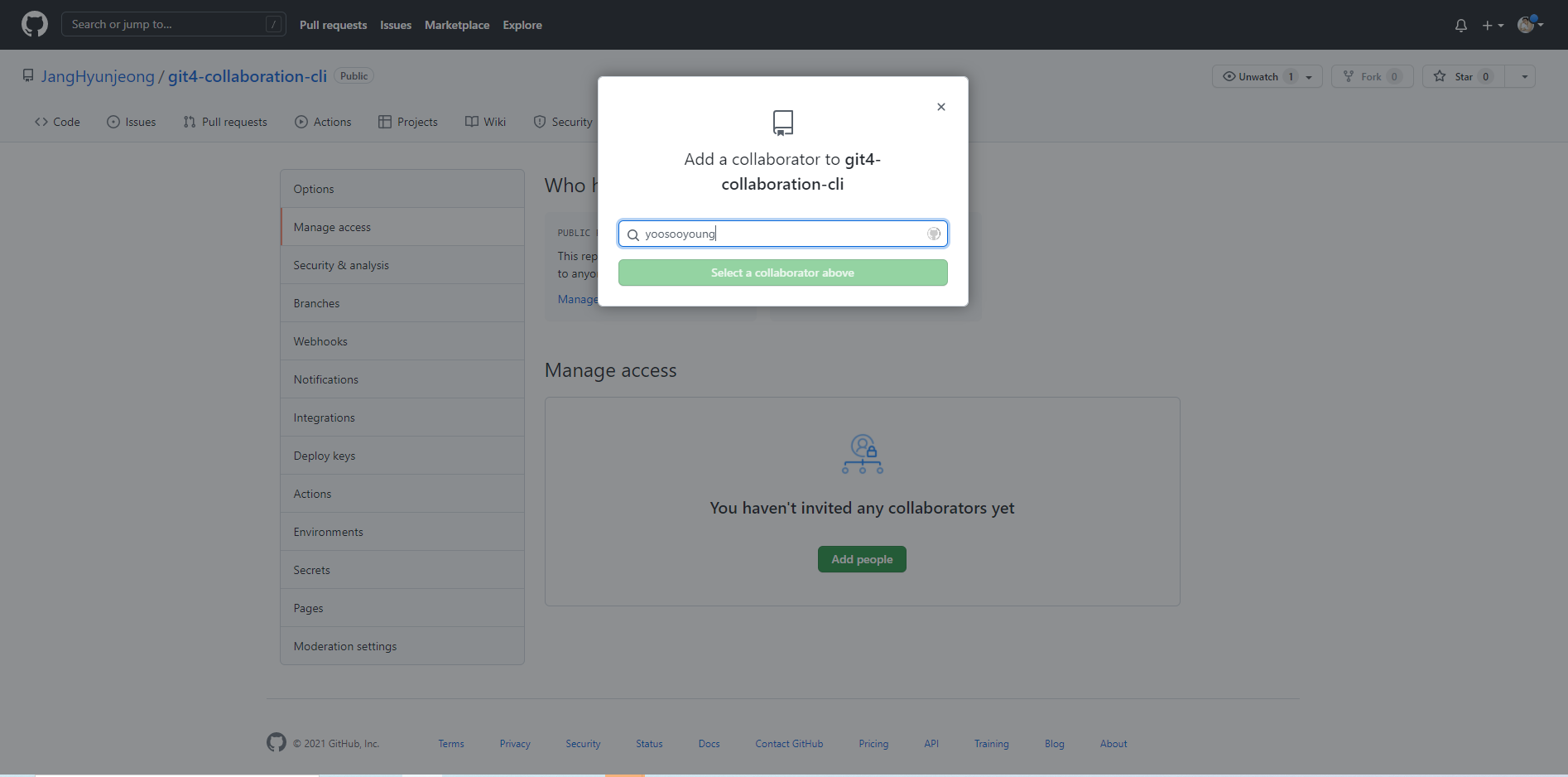Click the search or jump to field
1568x777 pixels.
coord(174,24)
